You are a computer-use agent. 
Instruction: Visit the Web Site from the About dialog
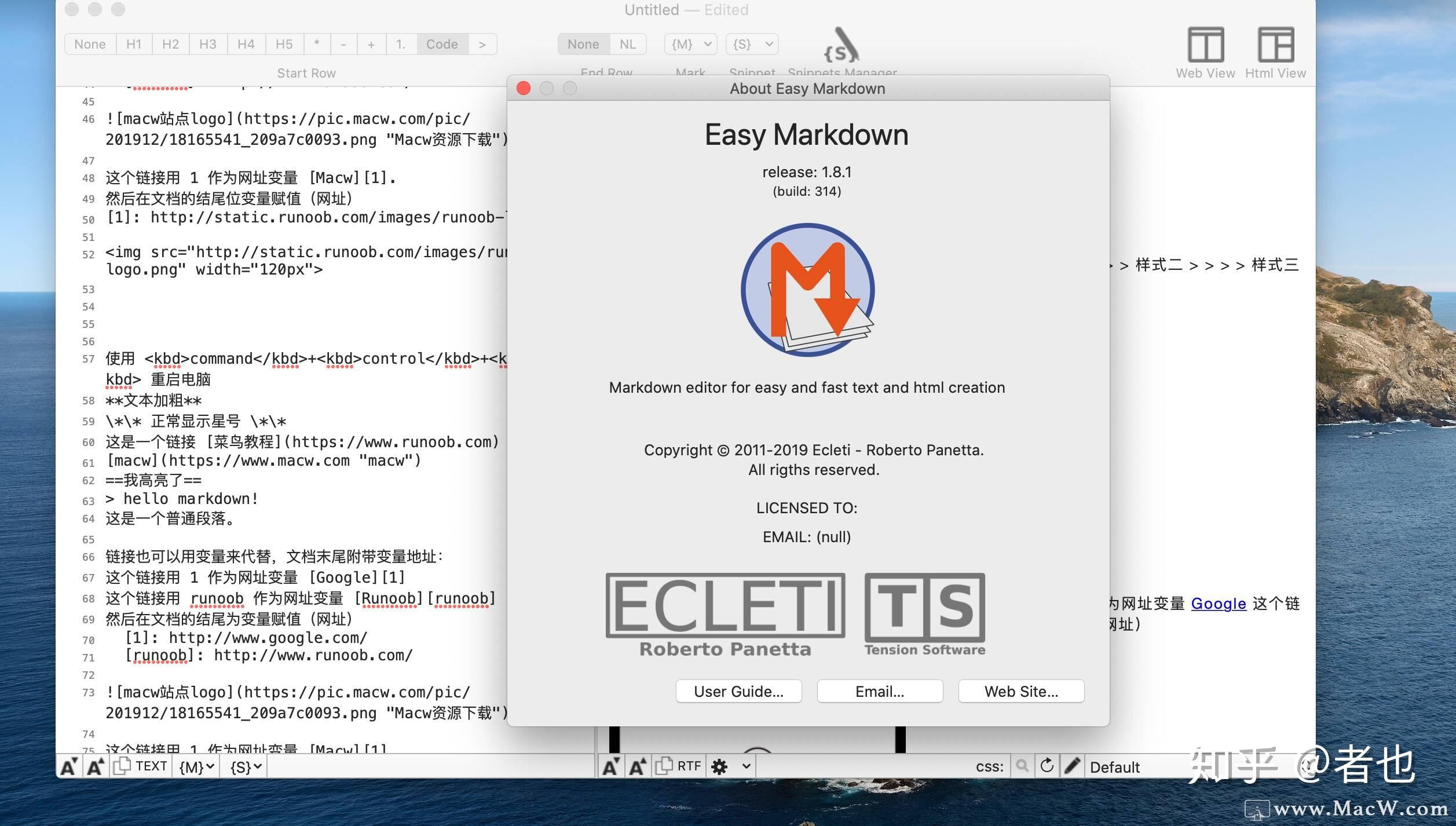[x=1021, y=691]
